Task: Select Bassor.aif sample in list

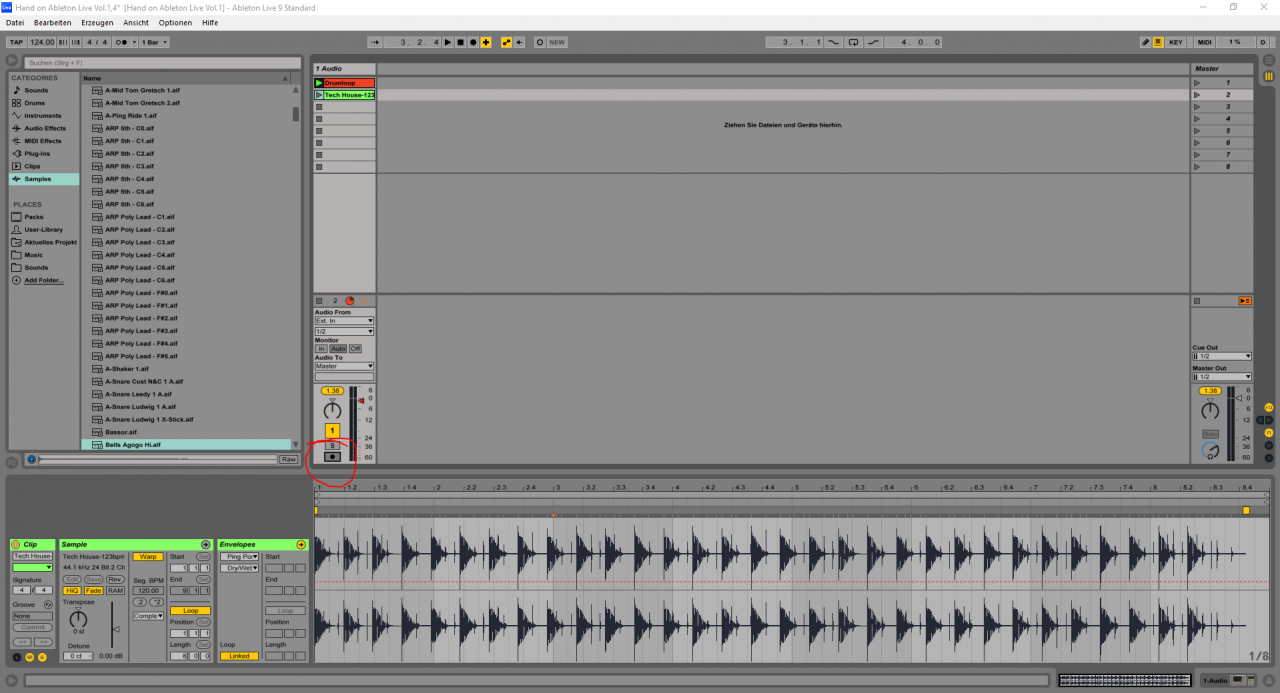Action: click(x=121, y=432)
